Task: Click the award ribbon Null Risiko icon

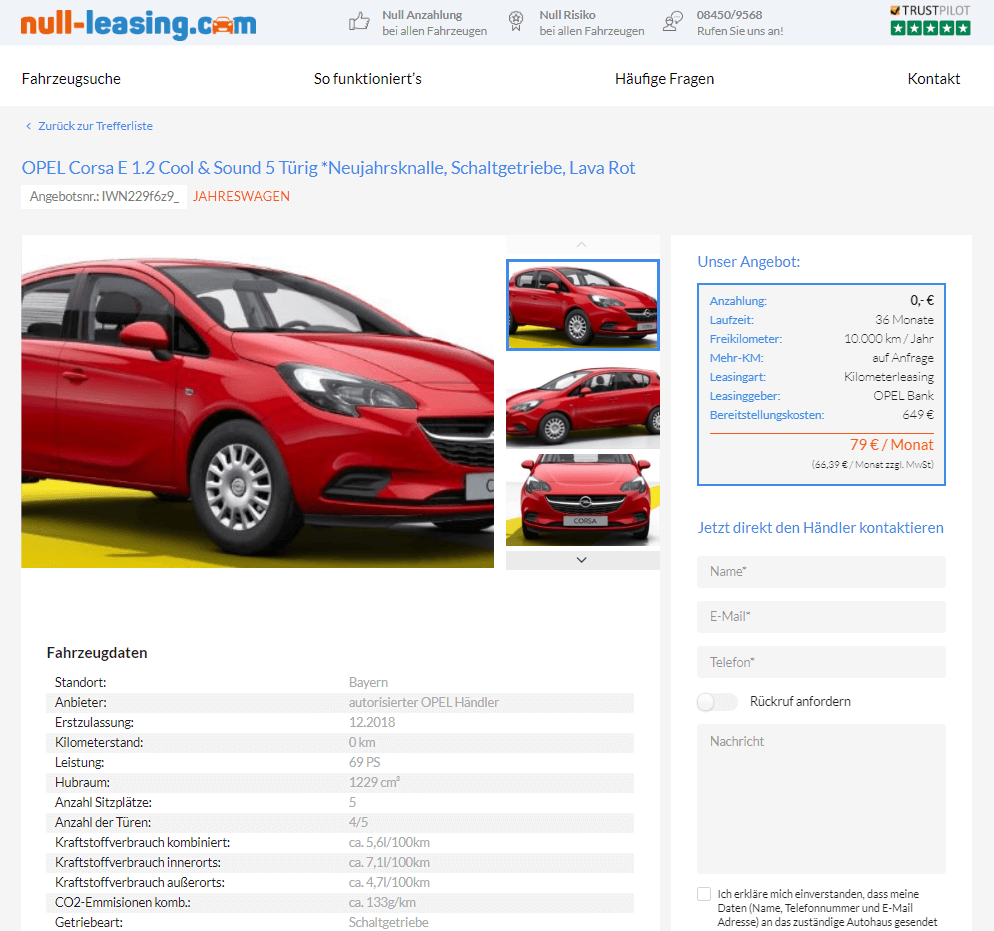Action: coord(516,22)
